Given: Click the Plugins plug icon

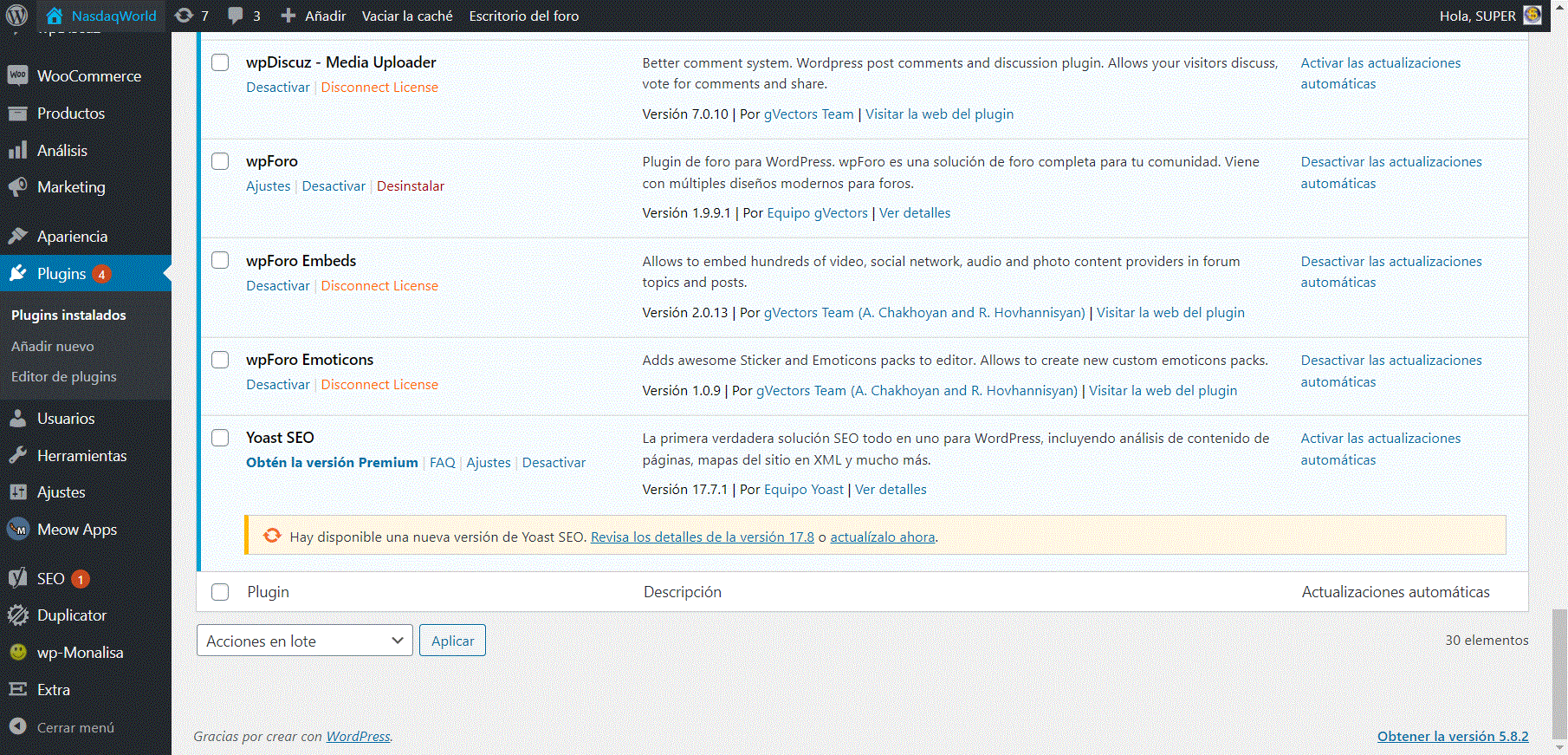Looking at the screenshot, I should (x=17, y=273).
